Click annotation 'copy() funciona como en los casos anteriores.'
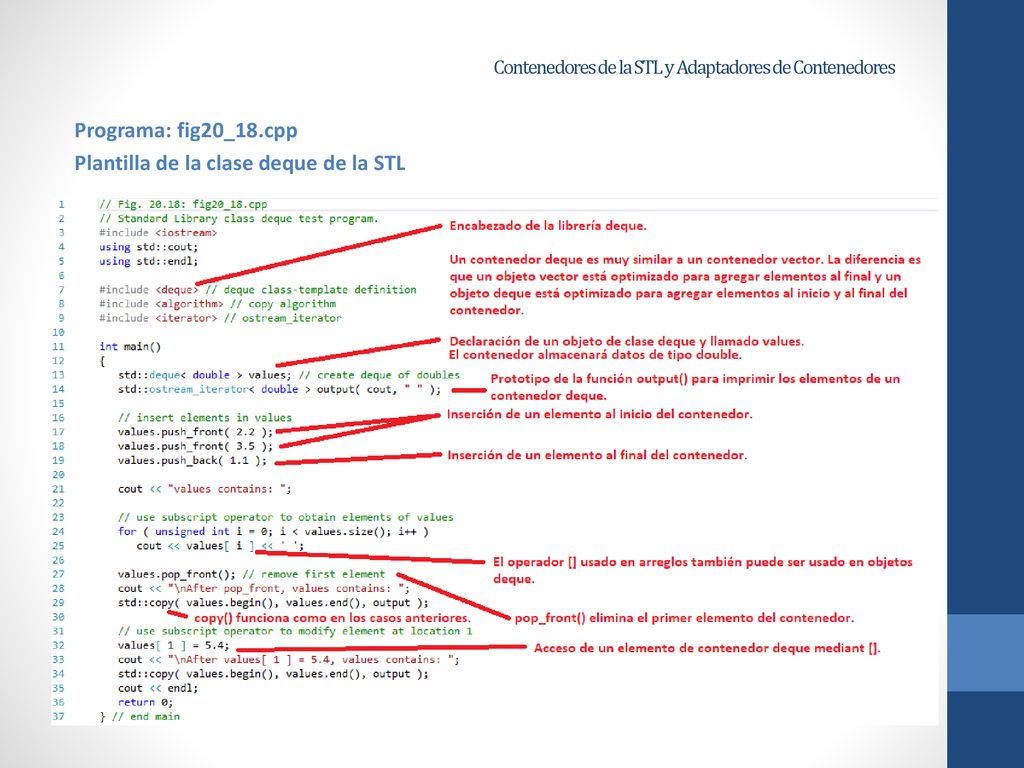This screenshot has width=1024, height=768. click(x=332, y=618)
